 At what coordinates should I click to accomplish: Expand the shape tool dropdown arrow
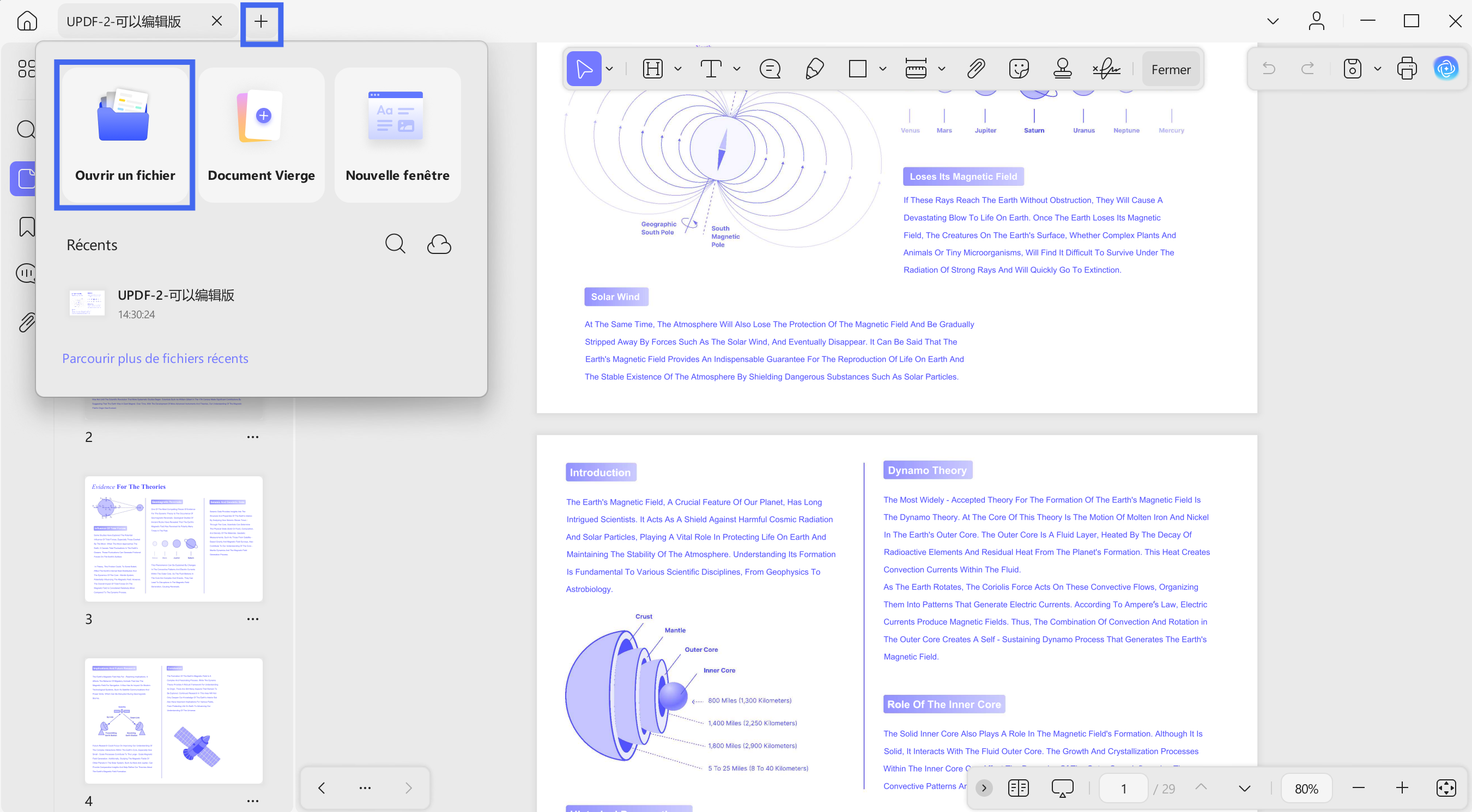click(x=882, y=69)
